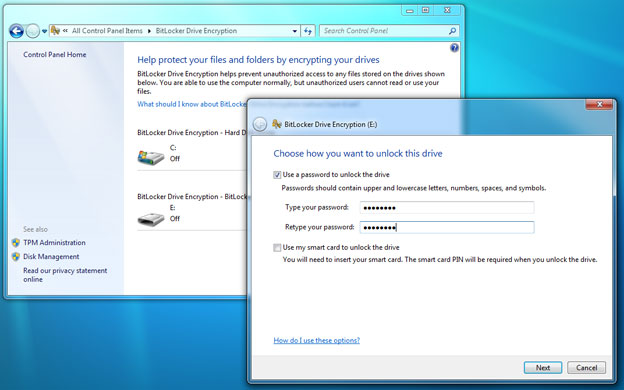Click the back circle in BitLocker wizard dialog
The image size is (624, 390).
pyautogui.click(x=259, y=124)
